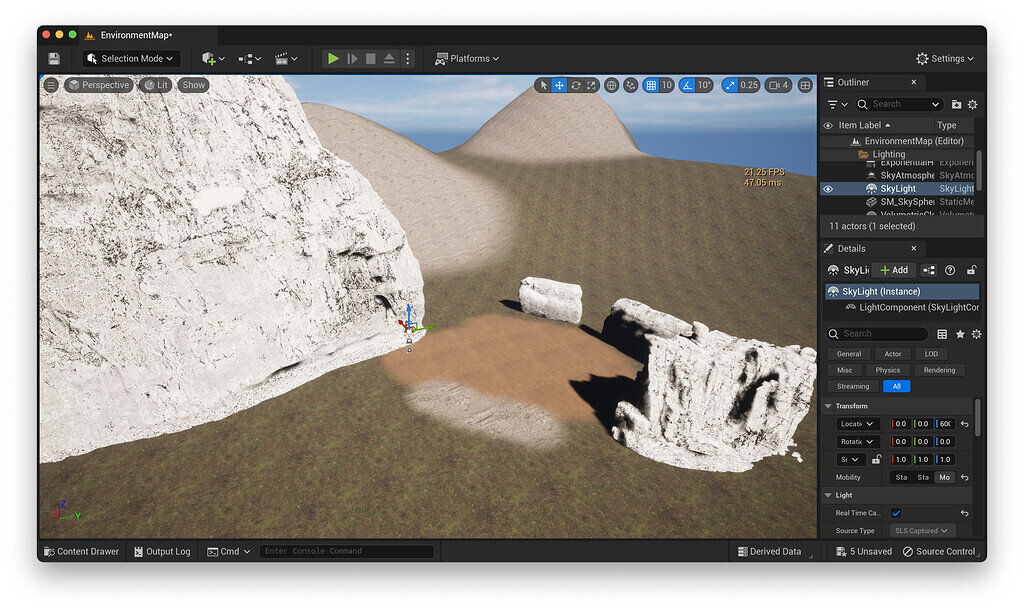This screenshot has height=610, width=1024.
Task: Select the translate (move) gizmo tool
Action: tap(559, 86)
